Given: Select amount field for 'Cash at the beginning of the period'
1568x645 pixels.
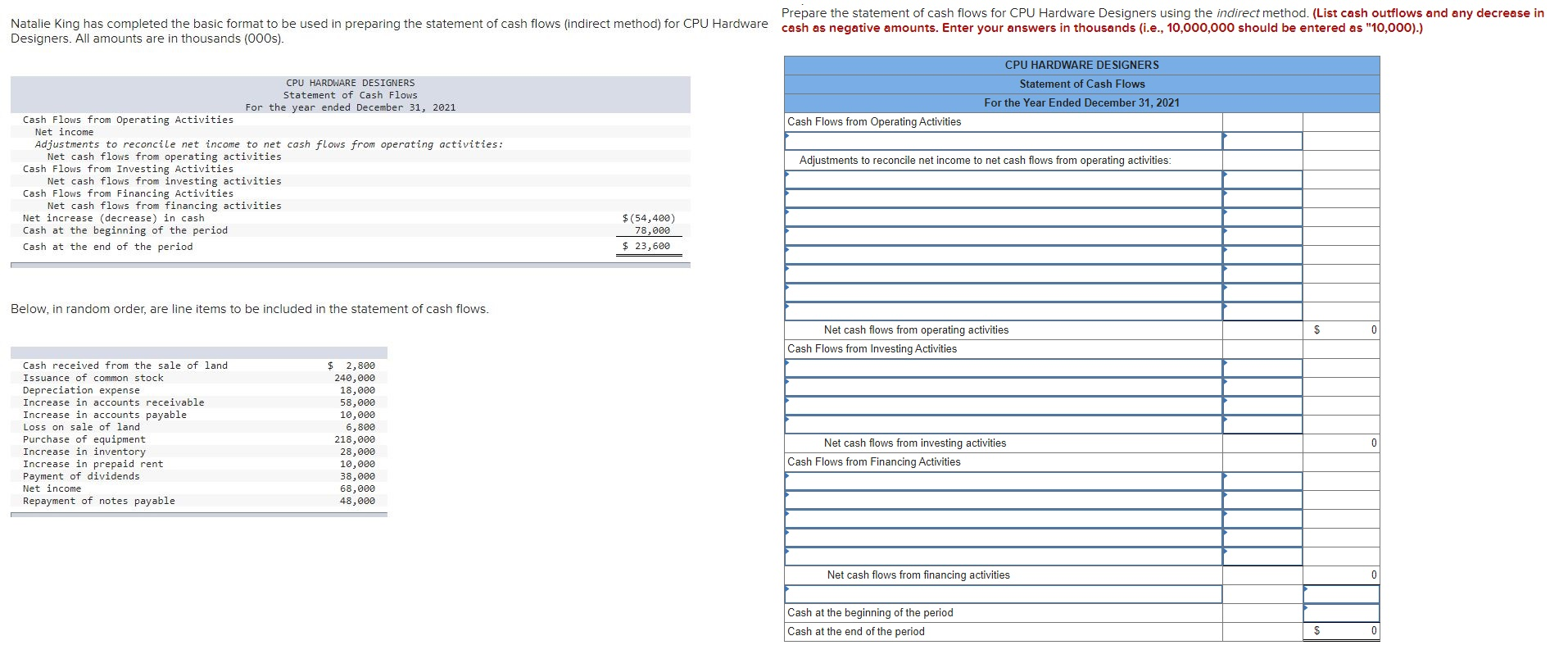Looking at the screenshot, I should click(x=1341, y=613).
